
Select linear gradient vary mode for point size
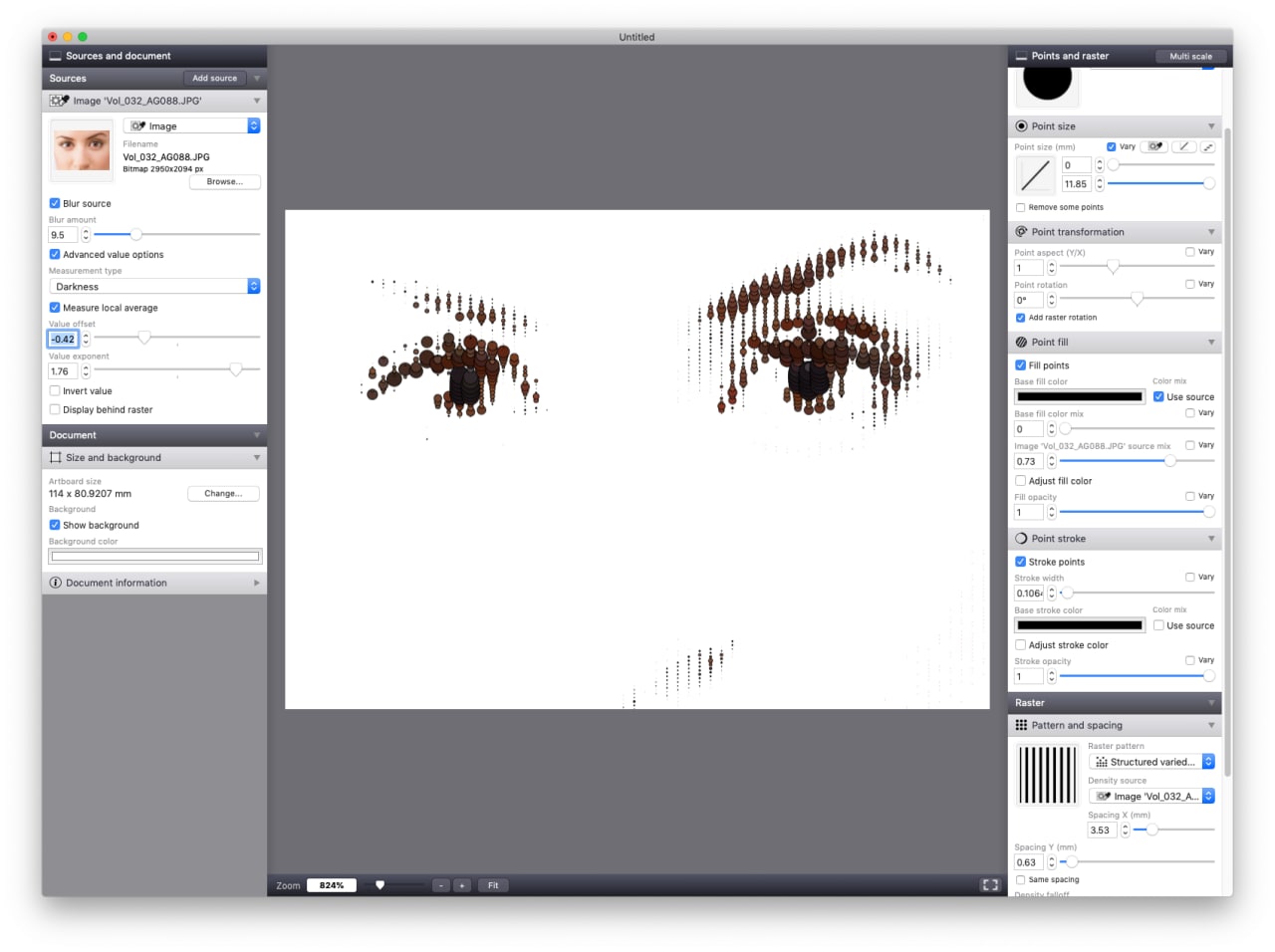point(1183,146)
